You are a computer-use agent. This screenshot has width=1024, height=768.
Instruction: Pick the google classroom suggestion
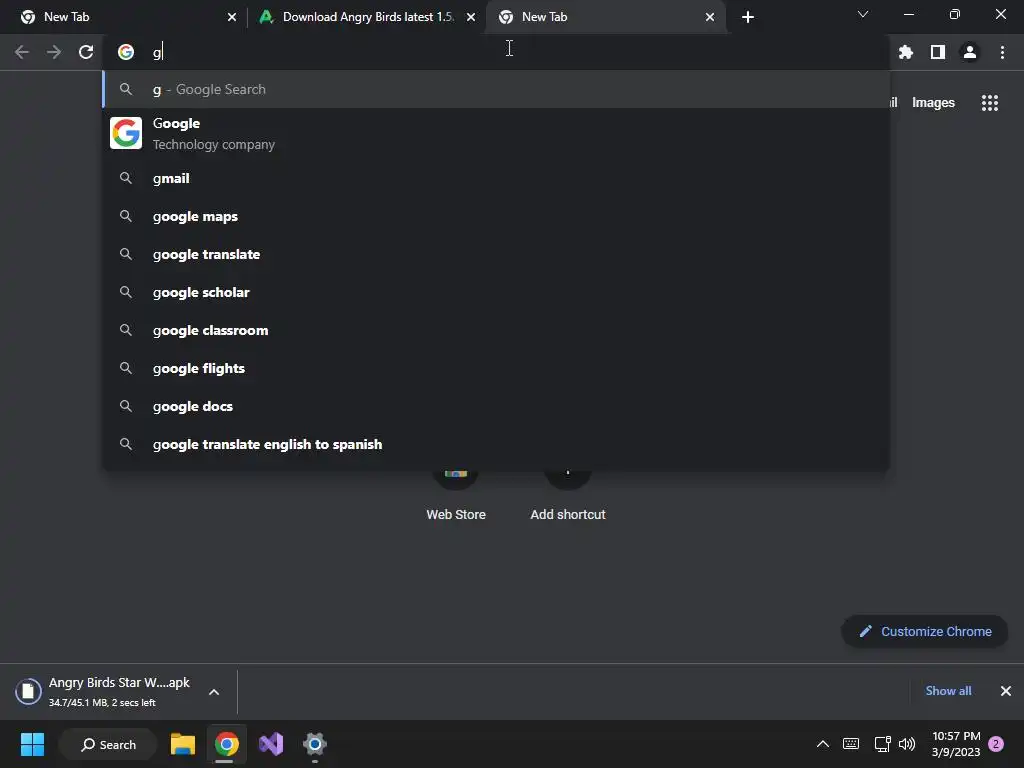click(496, 330)
